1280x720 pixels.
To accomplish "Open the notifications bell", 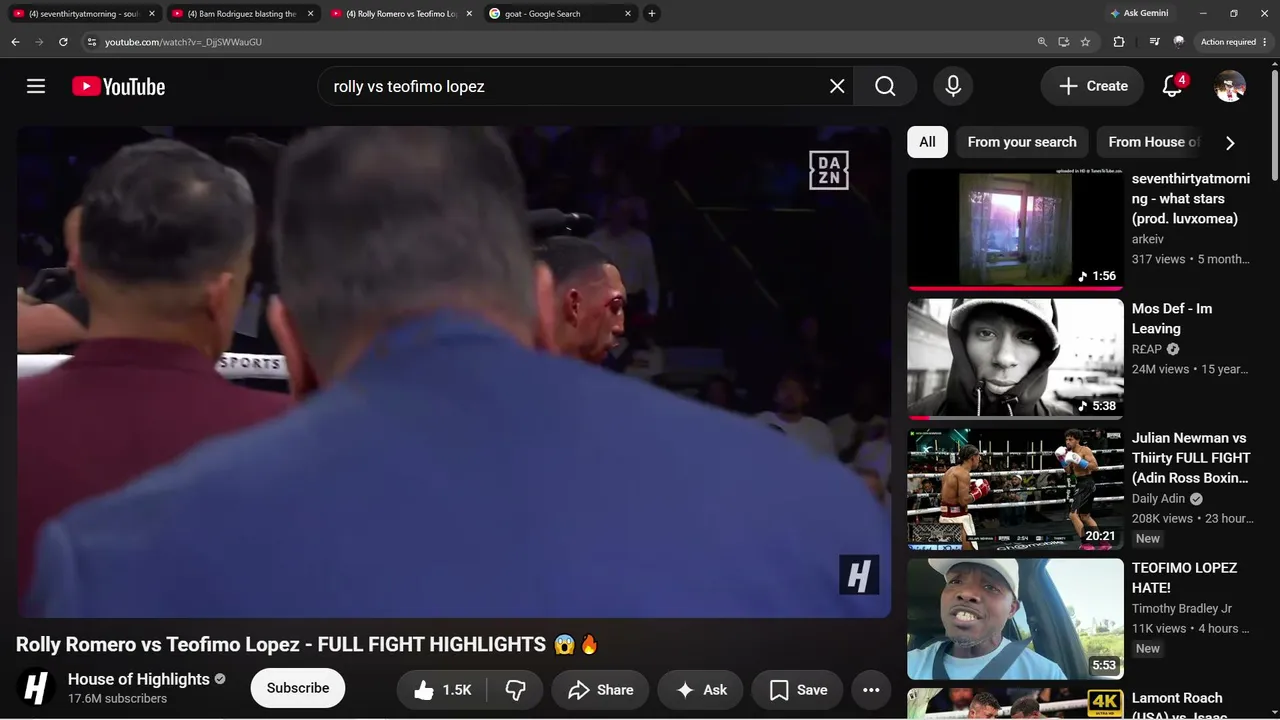I will pos(1173,86).
